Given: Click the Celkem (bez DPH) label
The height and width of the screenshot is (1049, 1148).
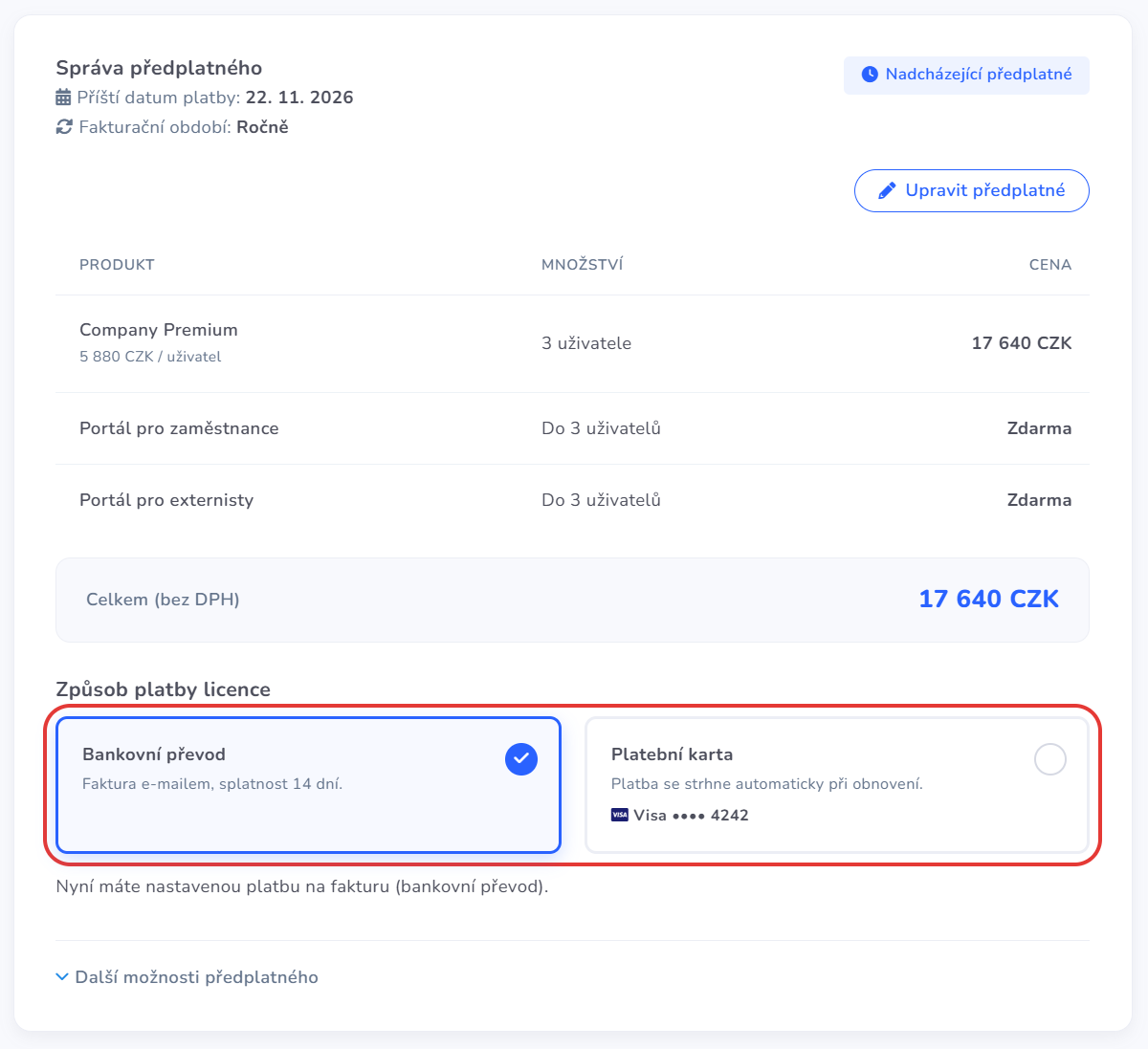Looking at the screenshot, I should click(x=163, y=600).
